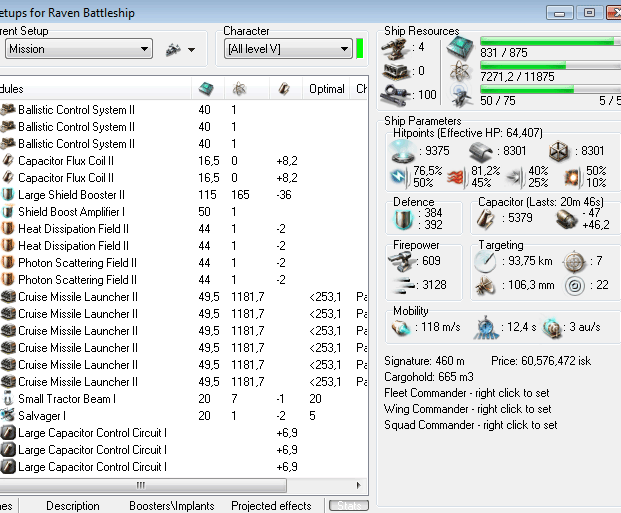The image size is (621, 513).
Task: Click the Stats button
Action: click(349, 505)
